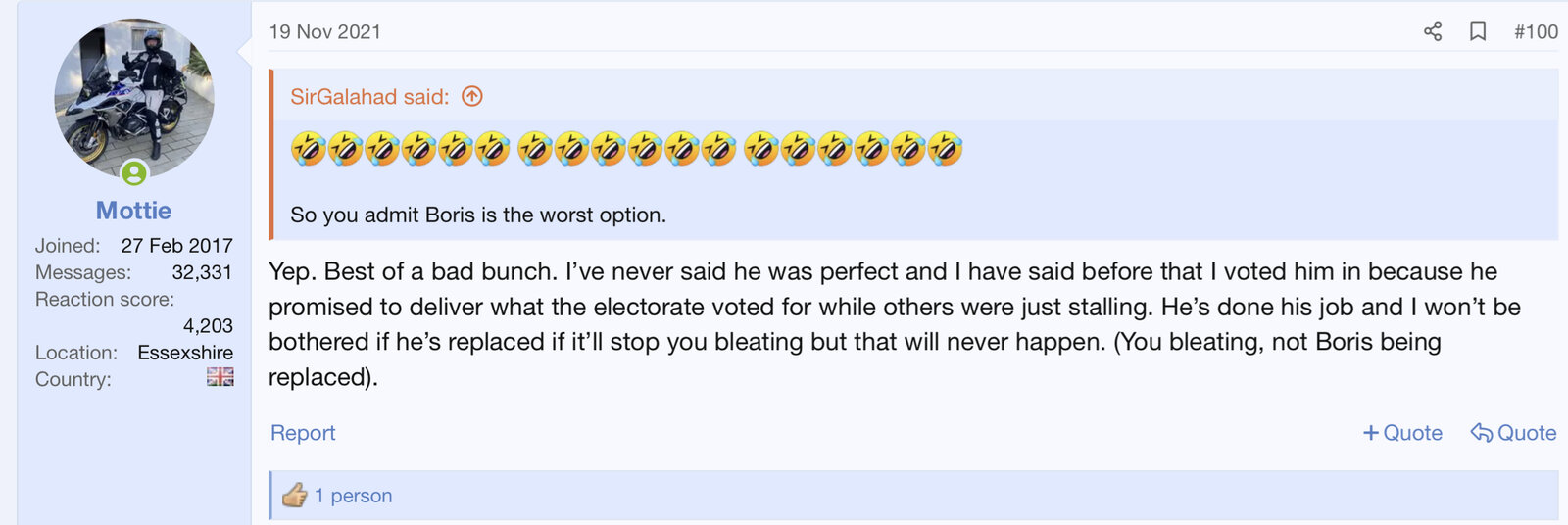Click the up-arrow icon beside SirGalahad said
This screenshot has height=525, width=1568.
point(472,96)
